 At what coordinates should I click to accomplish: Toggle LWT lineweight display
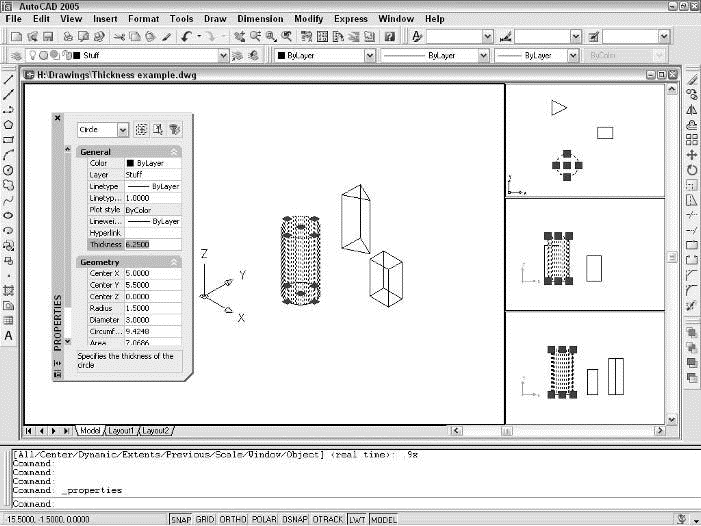[357, 519]
